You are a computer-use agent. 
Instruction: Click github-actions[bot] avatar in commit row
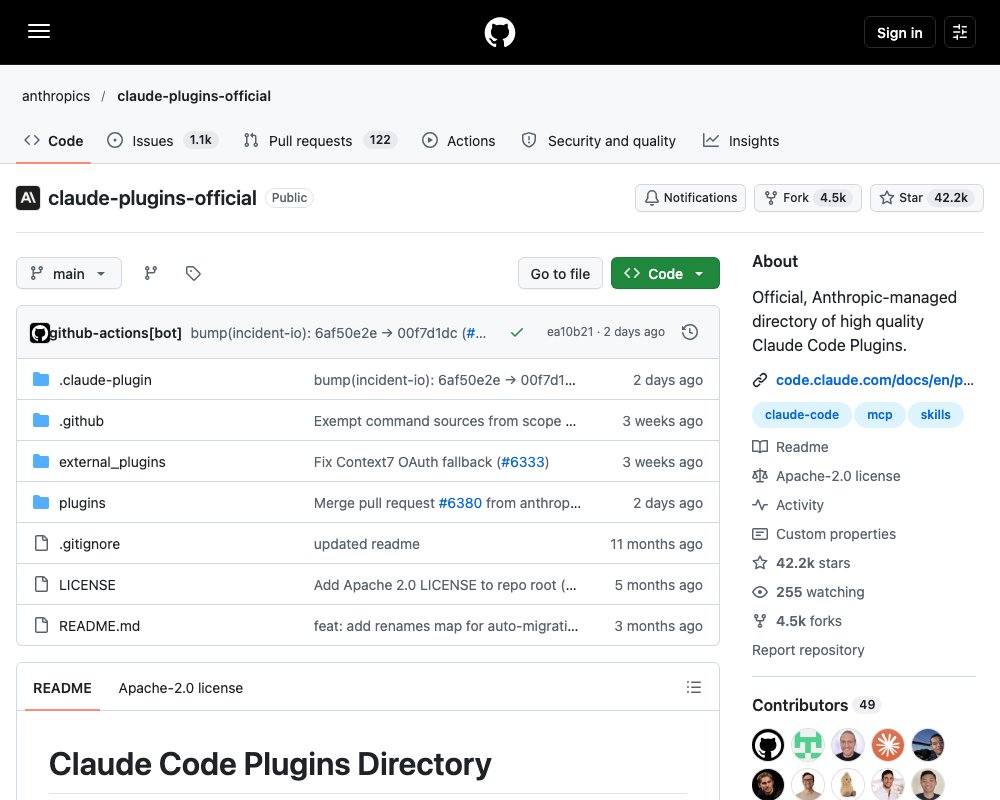click(40, 332)
